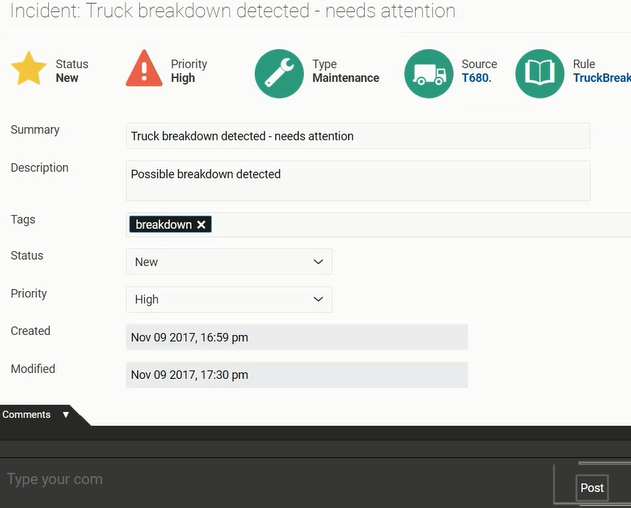Click the comment input box
The height and width of the screenshot is (508, 631).
tap(278, 479)
